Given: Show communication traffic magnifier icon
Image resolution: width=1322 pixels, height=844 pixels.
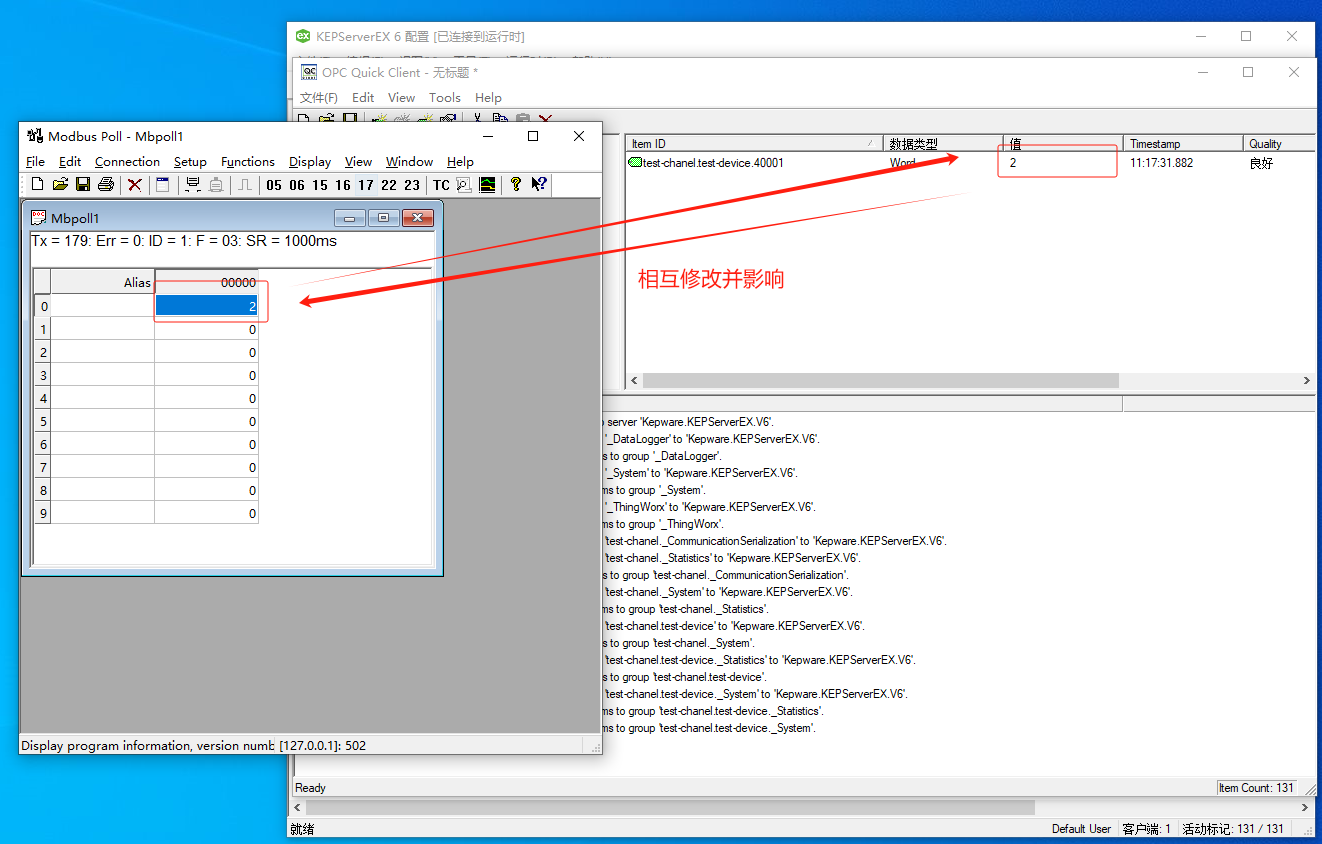Looking at the screenshot, I should (464, 185).
